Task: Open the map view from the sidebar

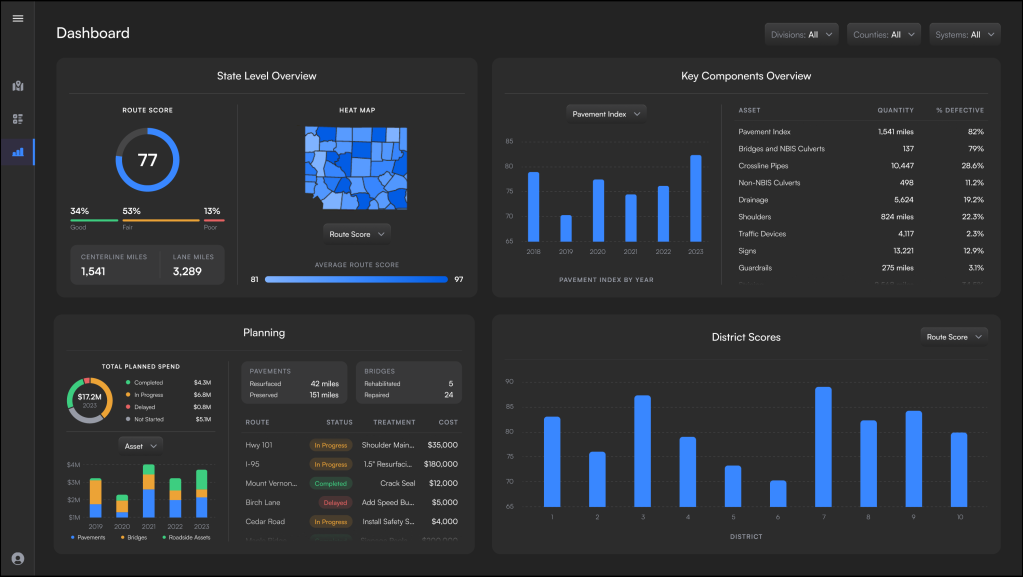Action: tap(17, 85)
